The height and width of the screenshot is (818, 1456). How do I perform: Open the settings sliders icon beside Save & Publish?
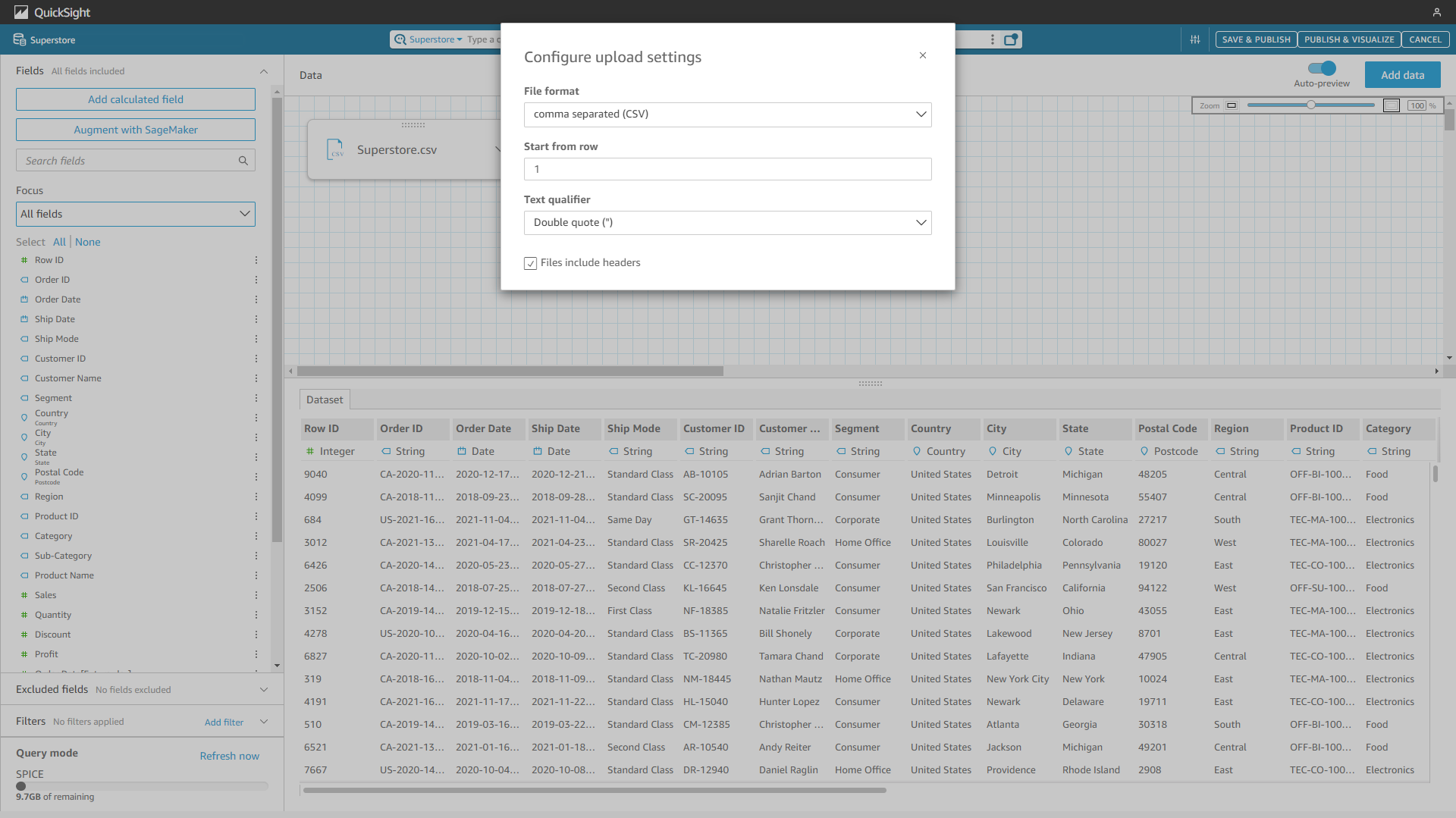click(1195, 39)
